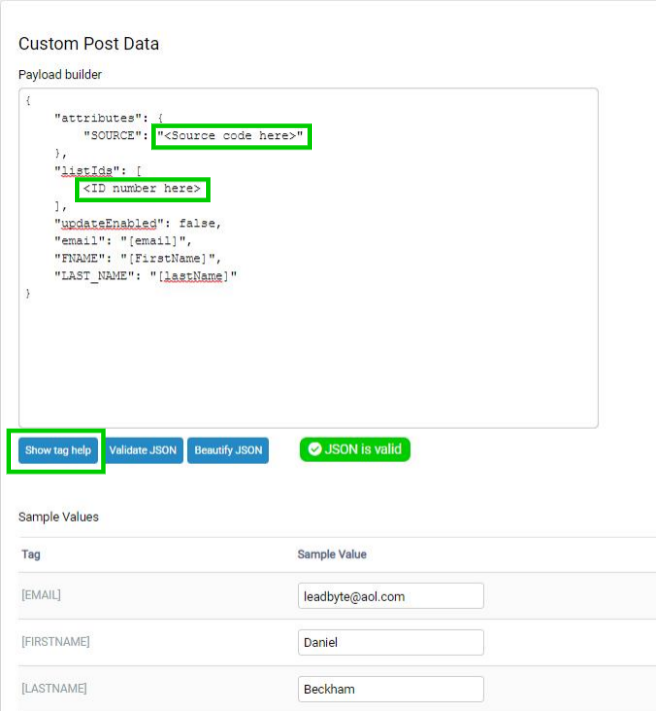Click the green checkmark icon in the valid badge
The image size is (656, 711).
(x=315, y=449)
